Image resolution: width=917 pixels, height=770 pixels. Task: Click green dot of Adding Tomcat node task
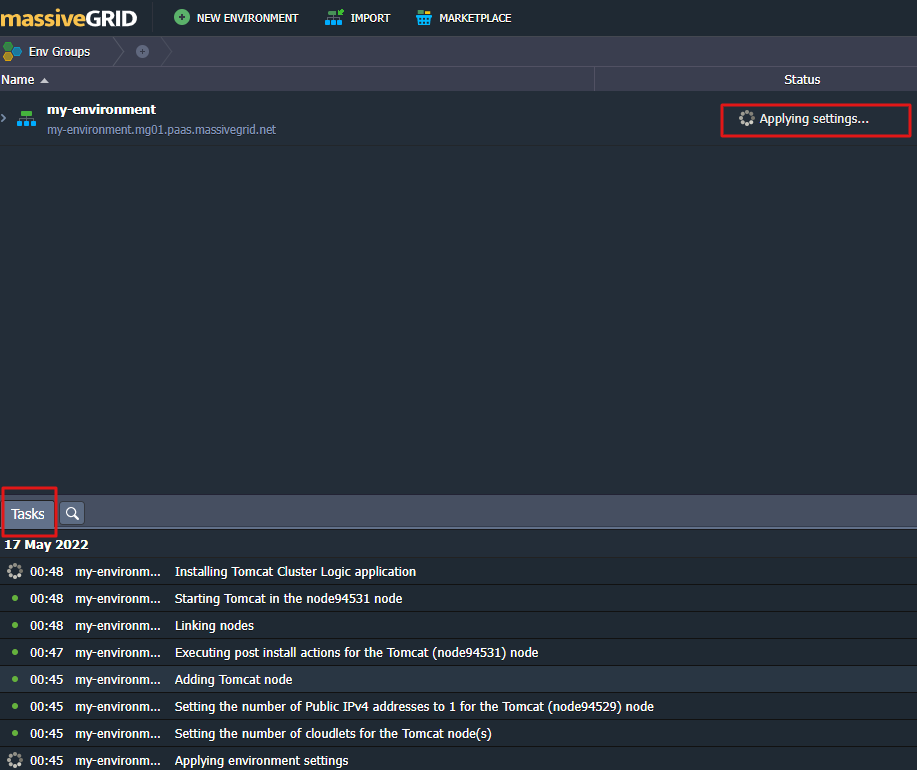[x=15, y=679]
